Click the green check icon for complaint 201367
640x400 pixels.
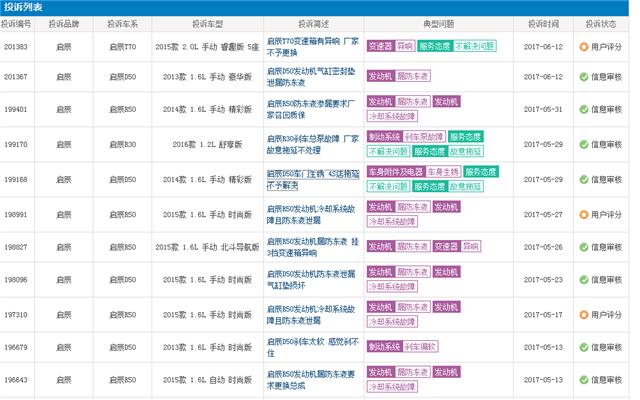pyautogui.click(x=584, y=76)
